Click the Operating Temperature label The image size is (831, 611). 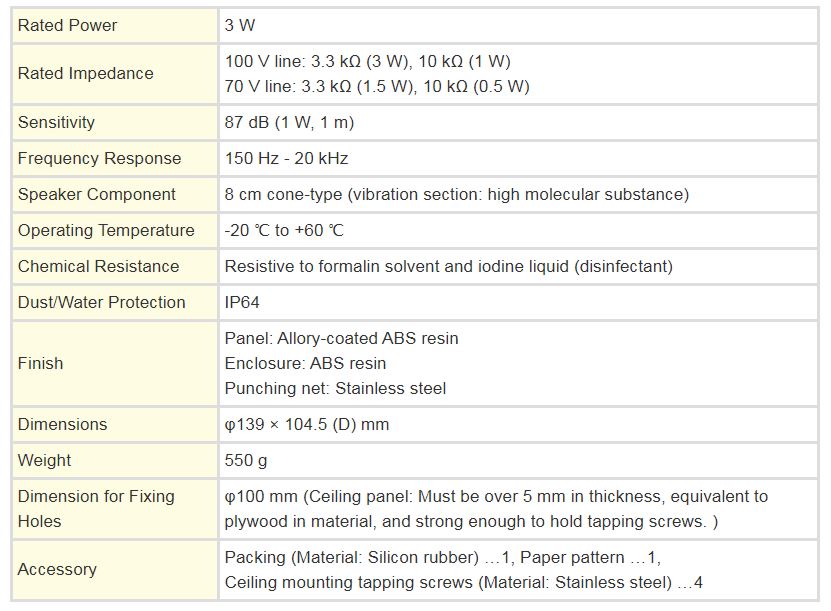[x=106, y=231]
